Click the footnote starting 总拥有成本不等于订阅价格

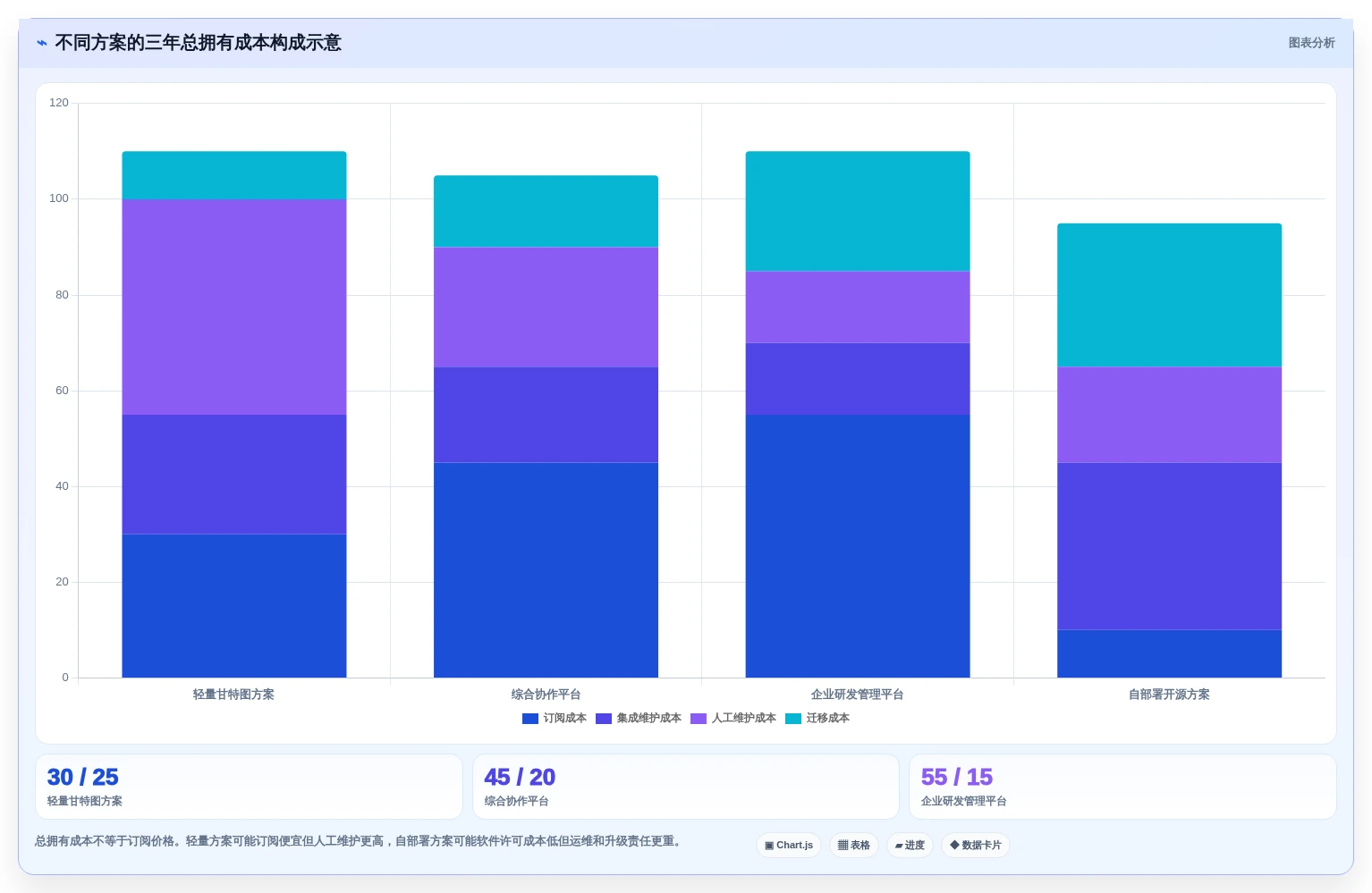click(360, 841)
